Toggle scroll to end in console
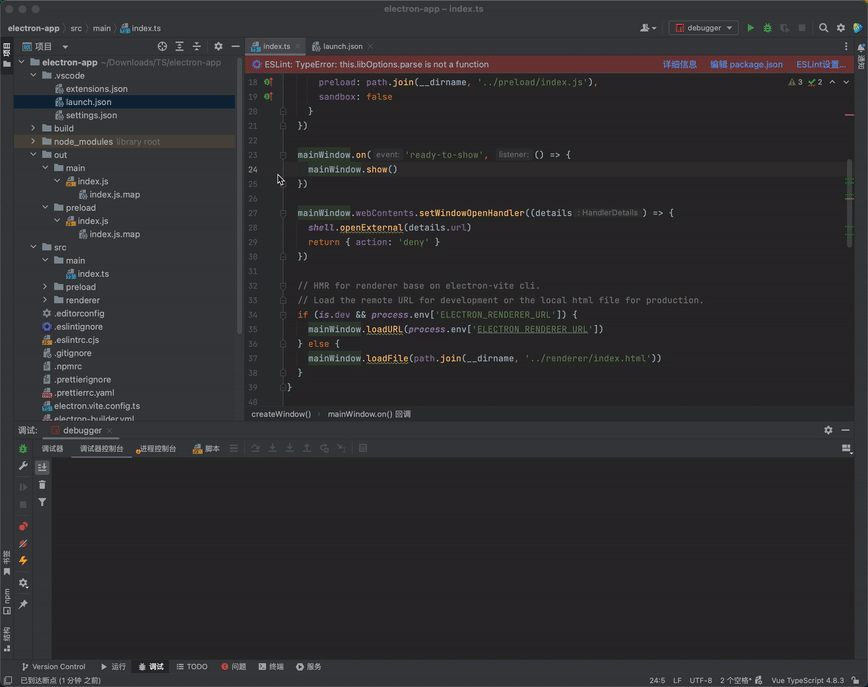Image resolution: width=868 pixels, height=687 pixels. [x=42, y=468]
